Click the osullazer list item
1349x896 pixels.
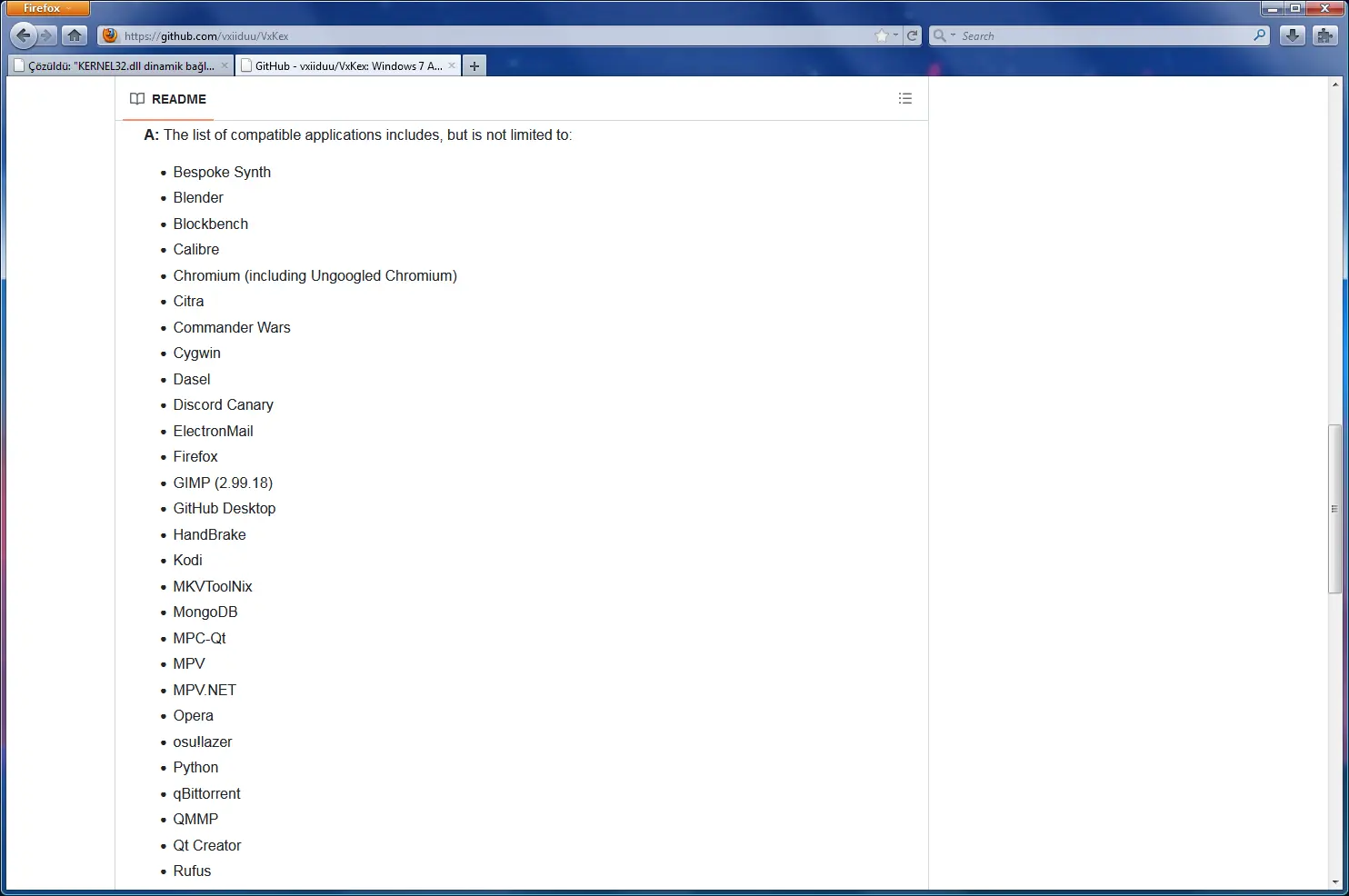203,742
